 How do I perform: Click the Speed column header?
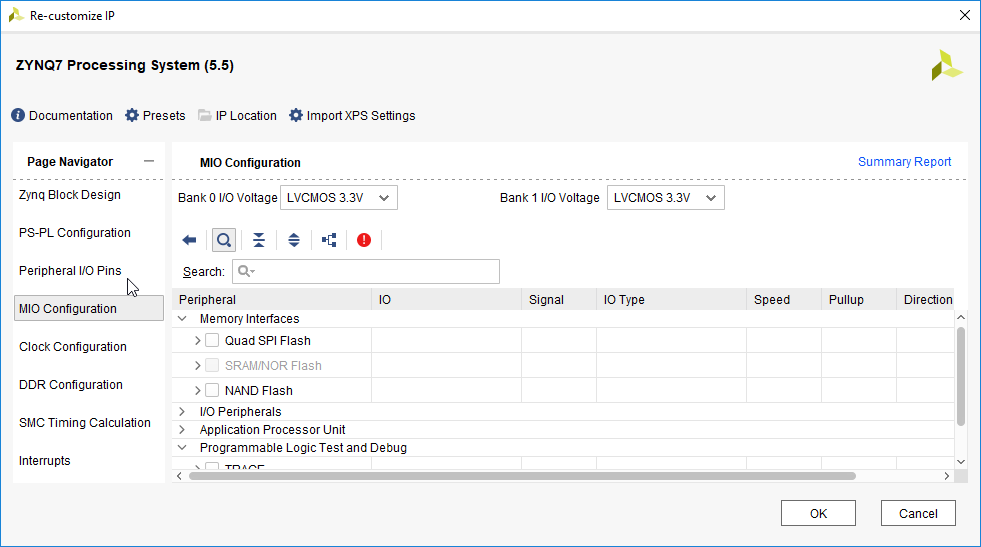tap(785, 300)
